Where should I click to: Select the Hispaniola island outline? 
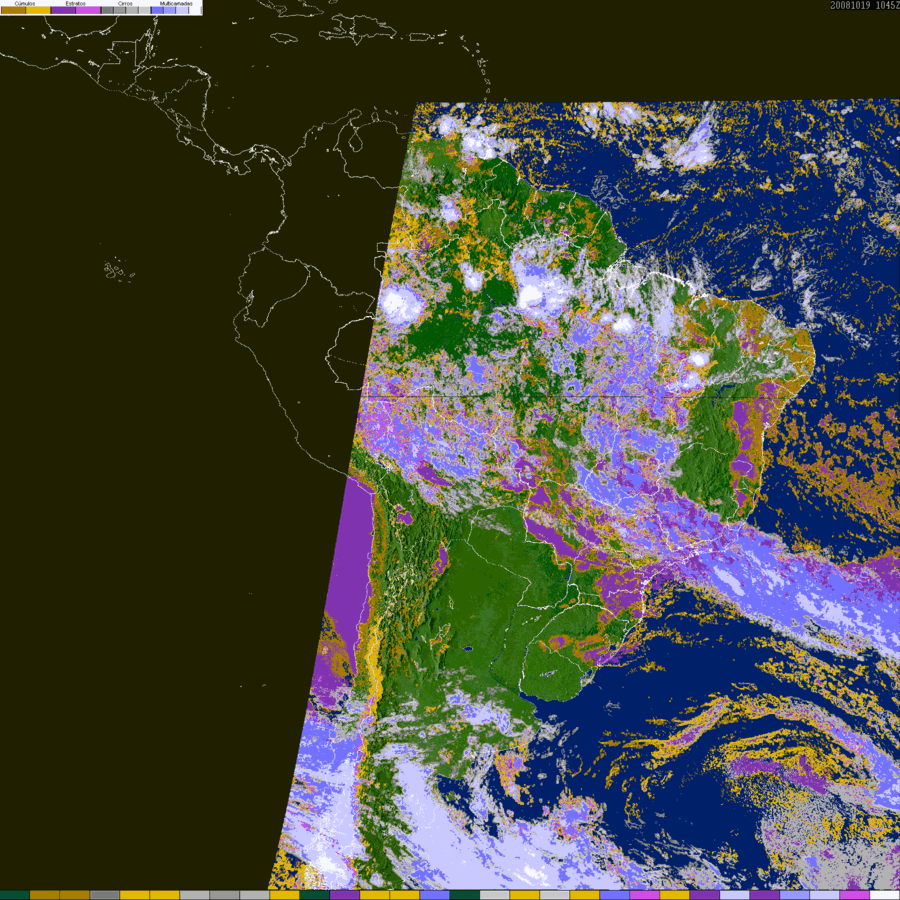point(357,29)
